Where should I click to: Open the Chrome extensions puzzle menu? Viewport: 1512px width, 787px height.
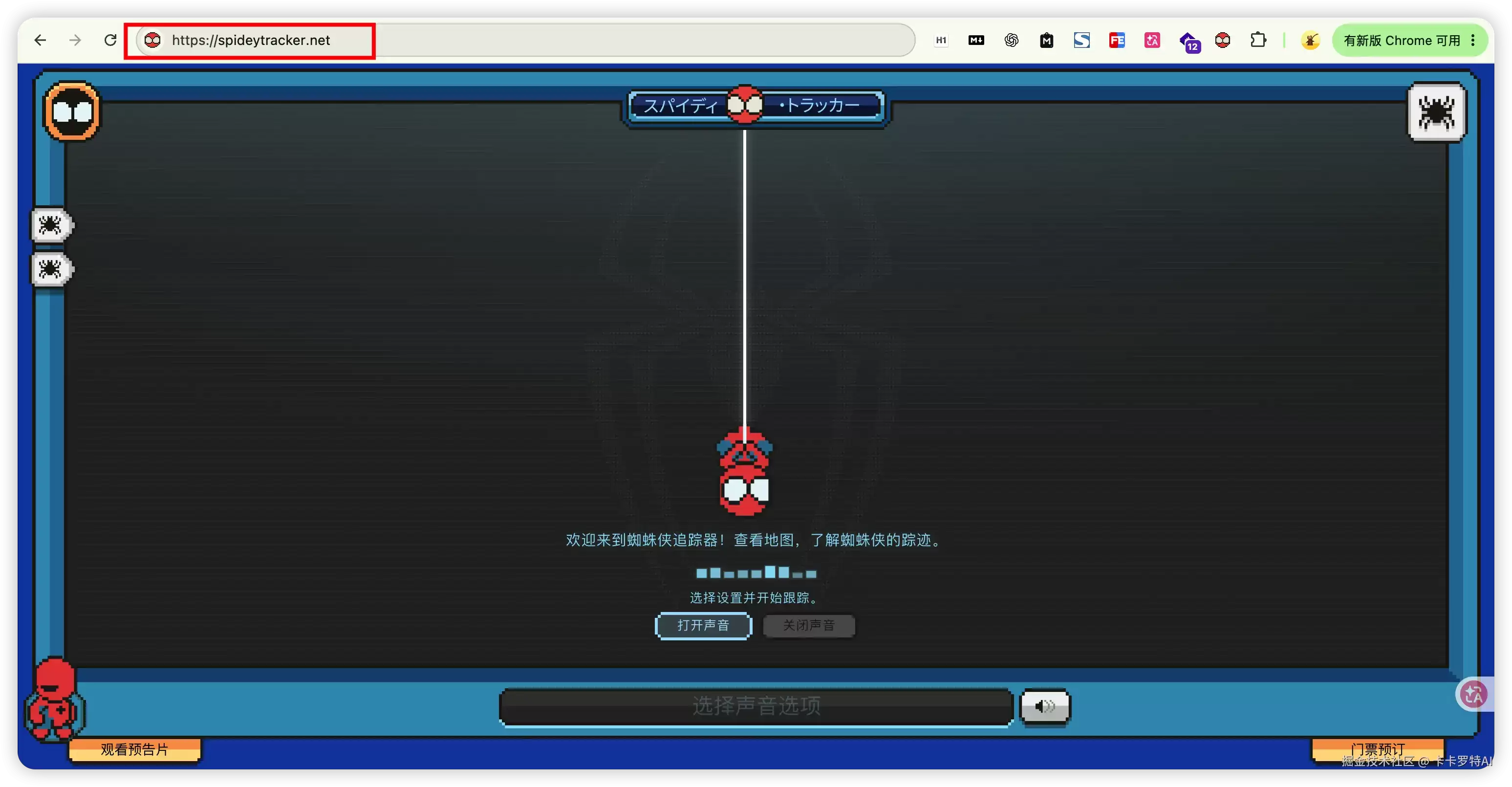(1258, 40)
